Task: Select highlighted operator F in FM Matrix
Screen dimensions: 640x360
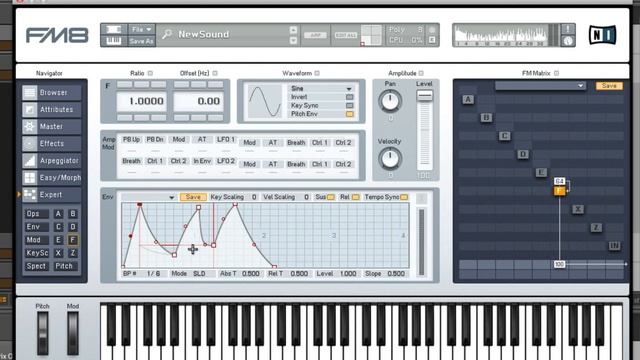Action: click(559, 191)
